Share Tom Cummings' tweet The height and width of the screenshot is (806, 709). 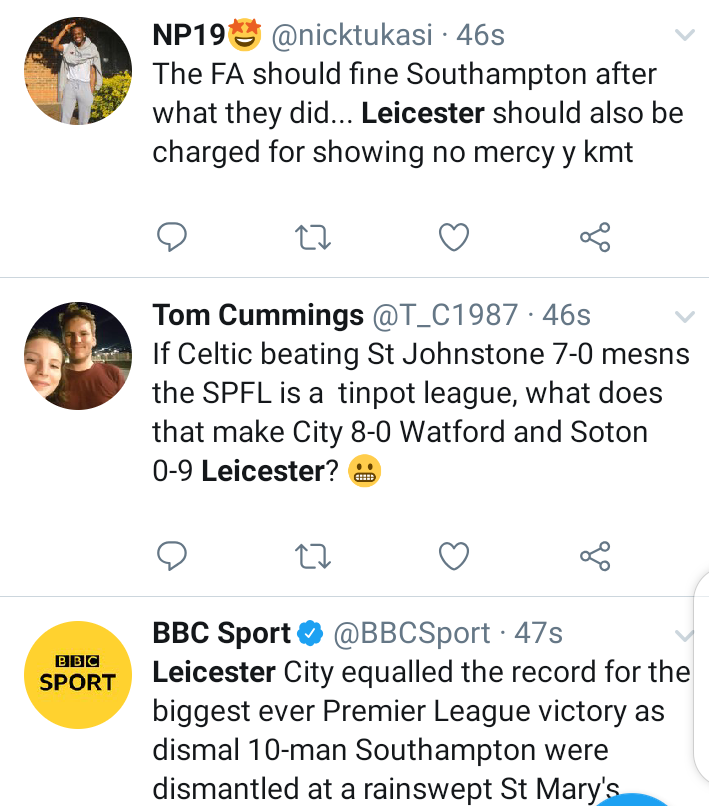point(594,554)
